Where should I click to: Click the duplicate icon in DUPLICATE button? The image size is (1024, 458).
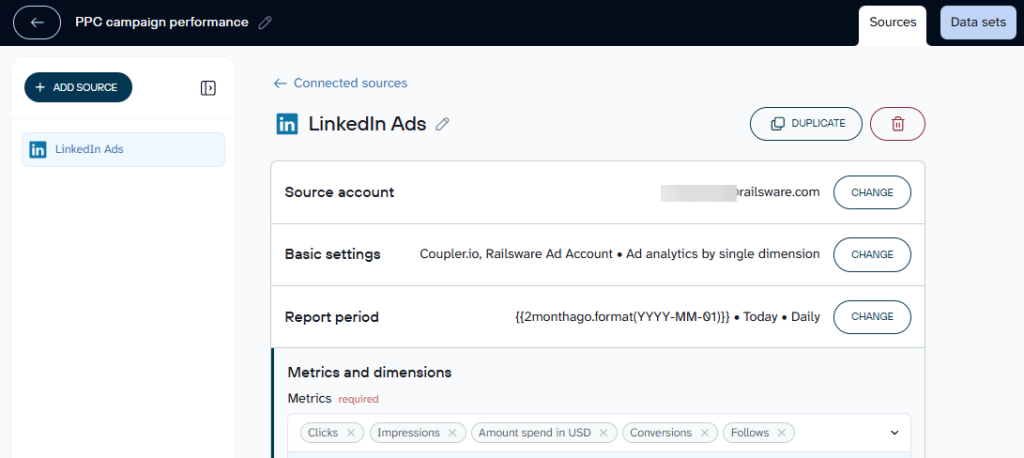click(778, 123)
